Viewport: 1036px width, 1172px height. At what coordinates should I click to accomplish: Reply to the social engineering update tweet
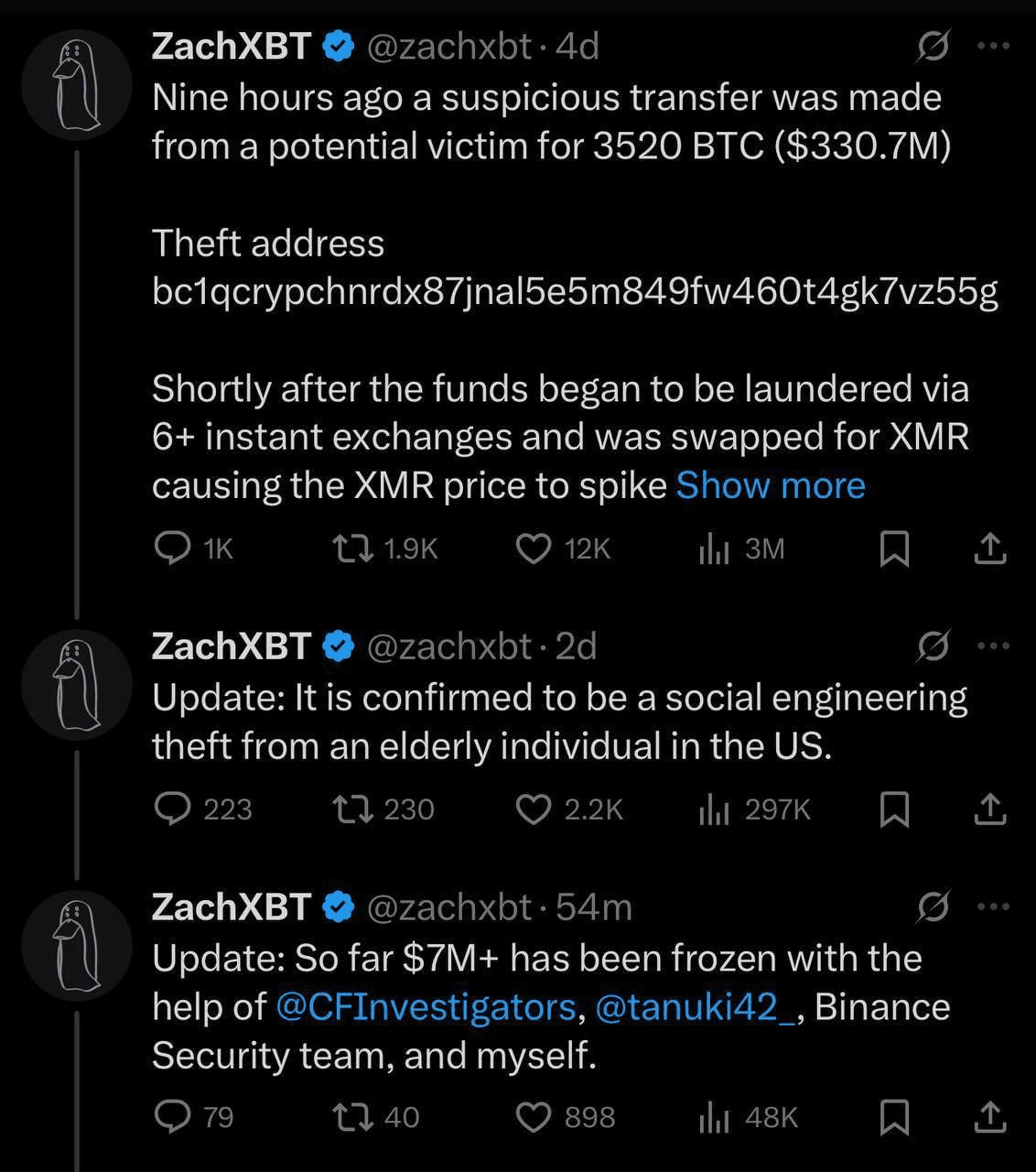171,808
